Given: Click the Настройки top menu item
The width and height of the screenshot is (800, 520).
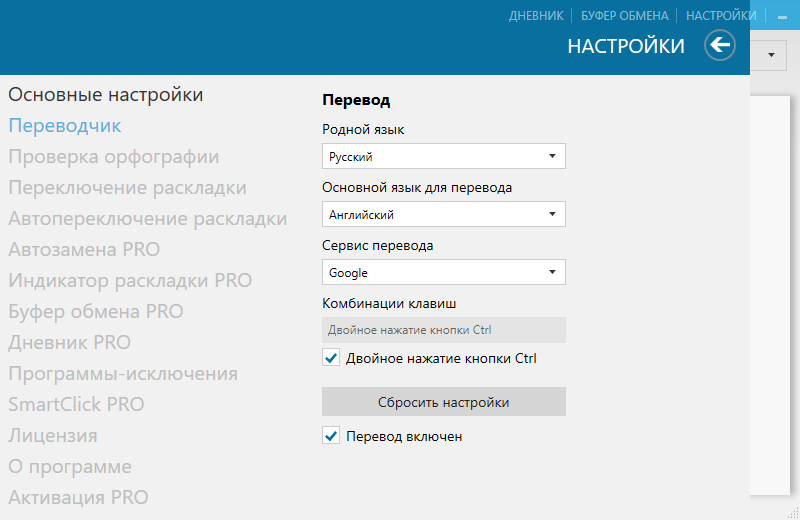Looking at the screenshot, I should (721, 16).
